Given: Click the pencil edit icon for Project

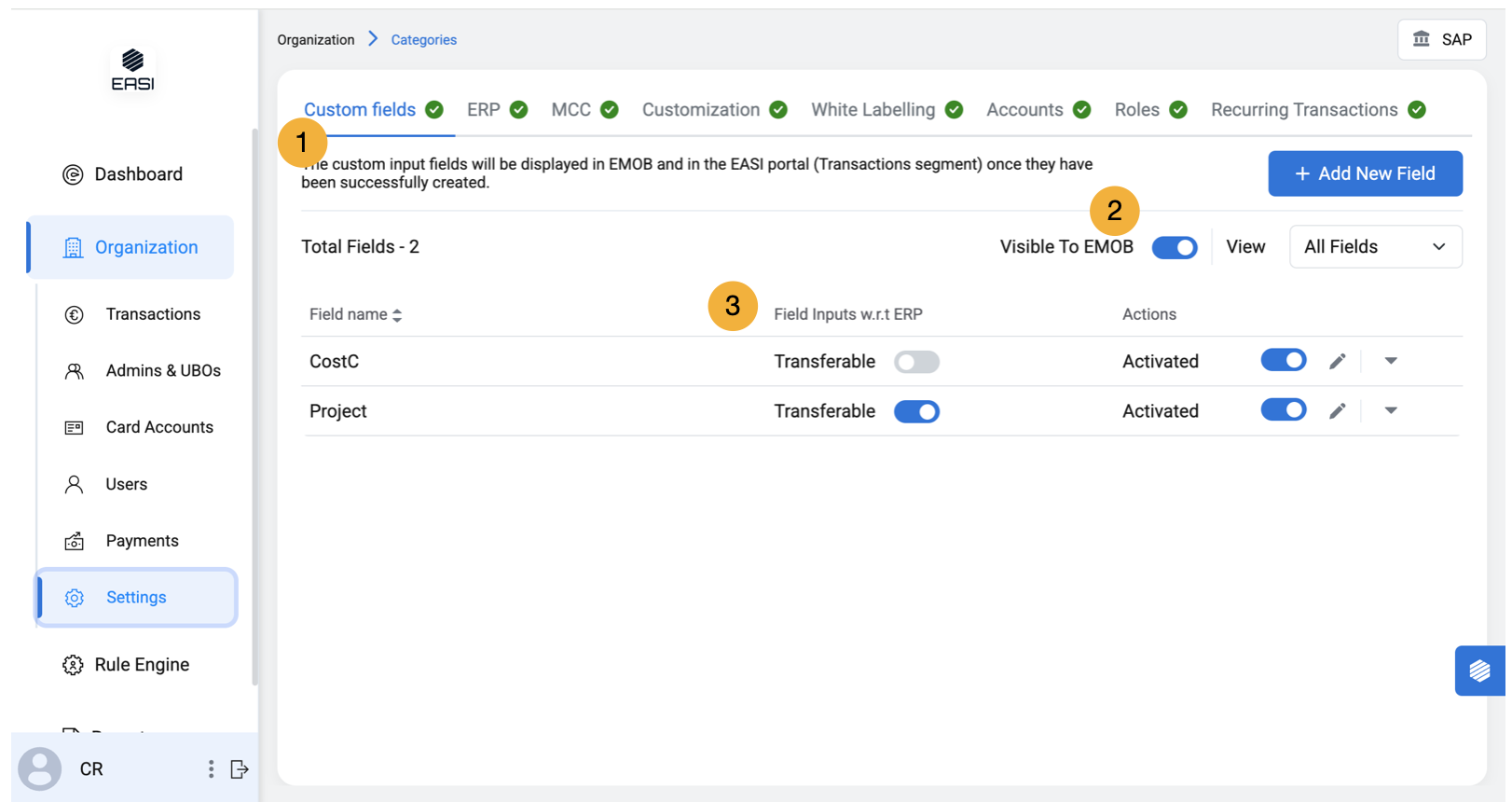Looking at the screenshot, I should (x=1337, y=411).
